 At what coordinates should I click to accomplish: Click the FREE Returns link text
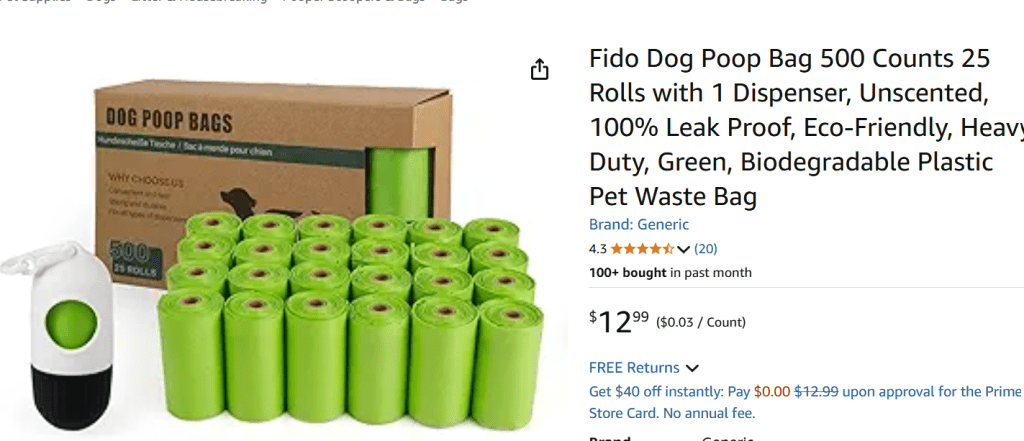[x=633, y=368]
